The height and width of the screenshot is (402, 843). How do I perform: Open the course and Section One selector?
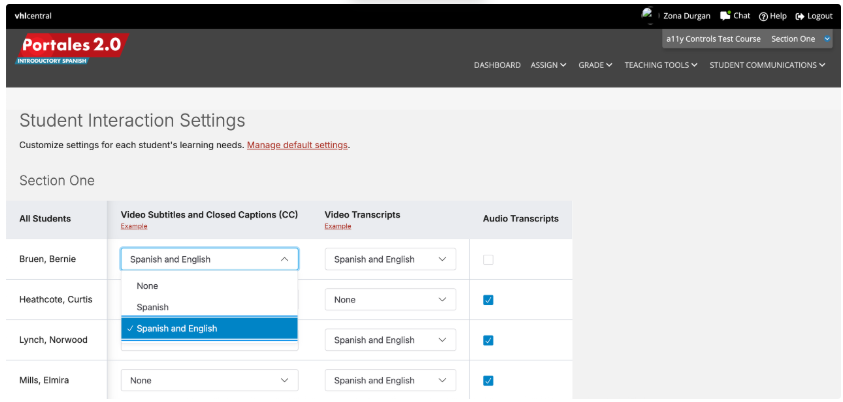[x=747, y=39]
